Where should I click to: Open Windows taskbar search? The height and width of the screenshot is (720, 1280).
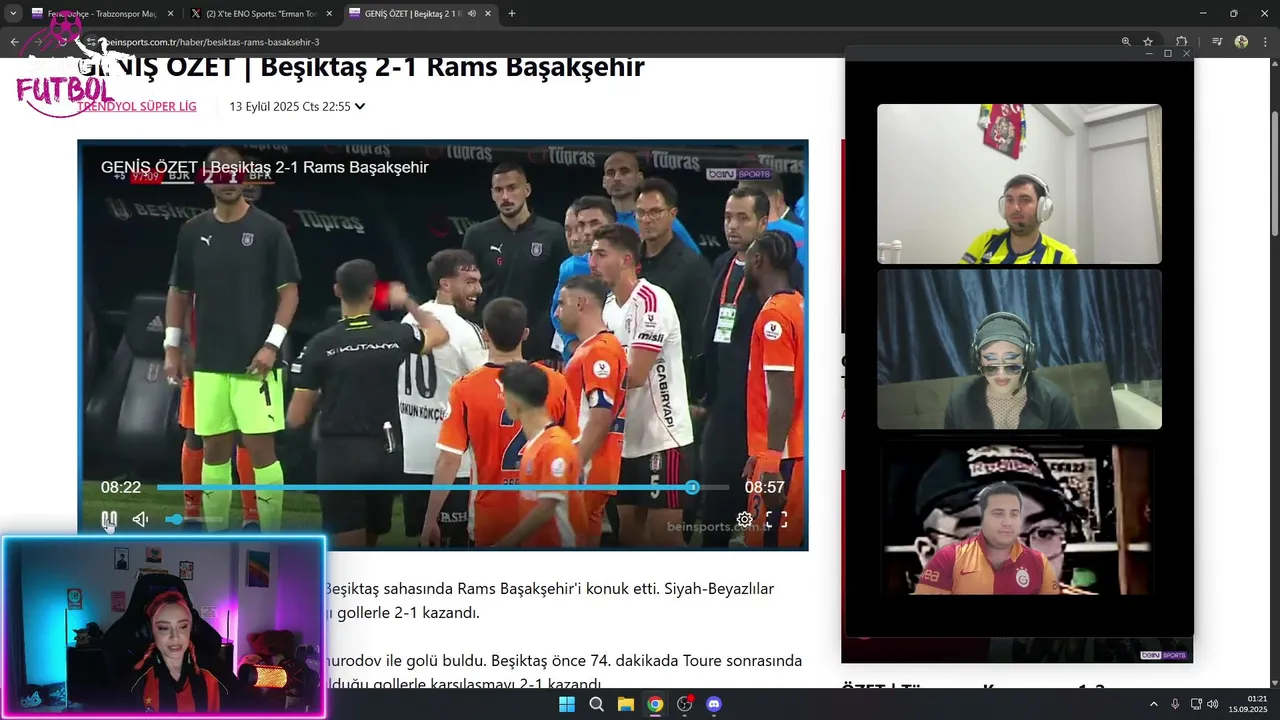tap(596, 704)
